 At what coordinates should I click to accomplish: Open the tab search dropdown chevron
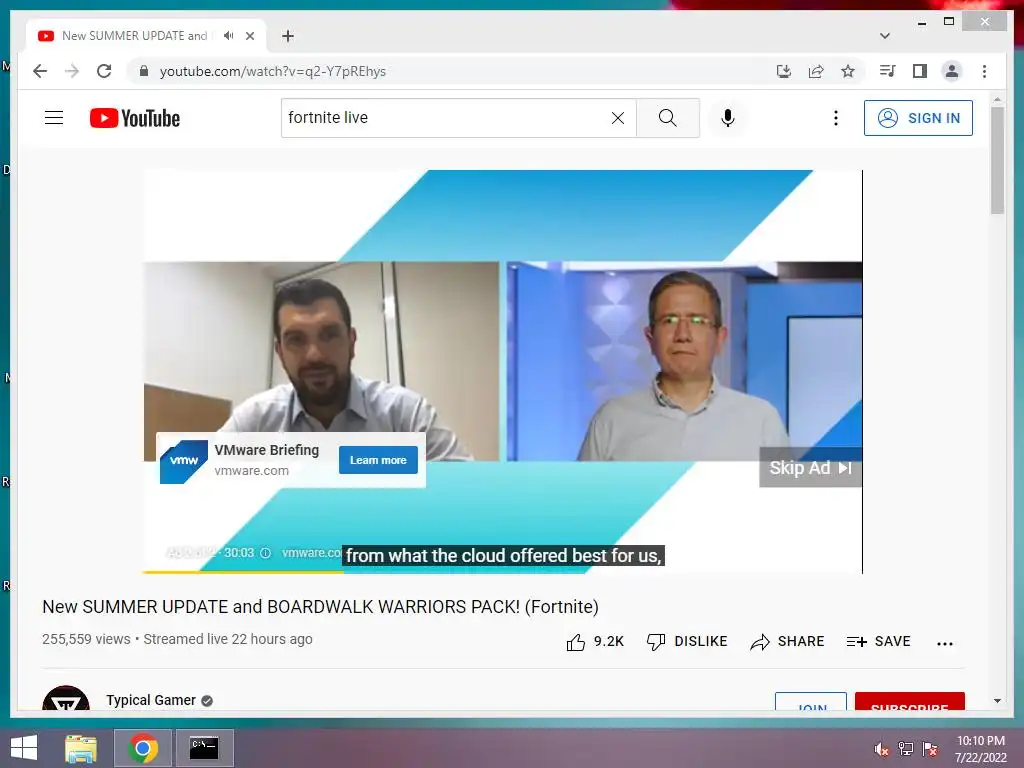[884, 36]
